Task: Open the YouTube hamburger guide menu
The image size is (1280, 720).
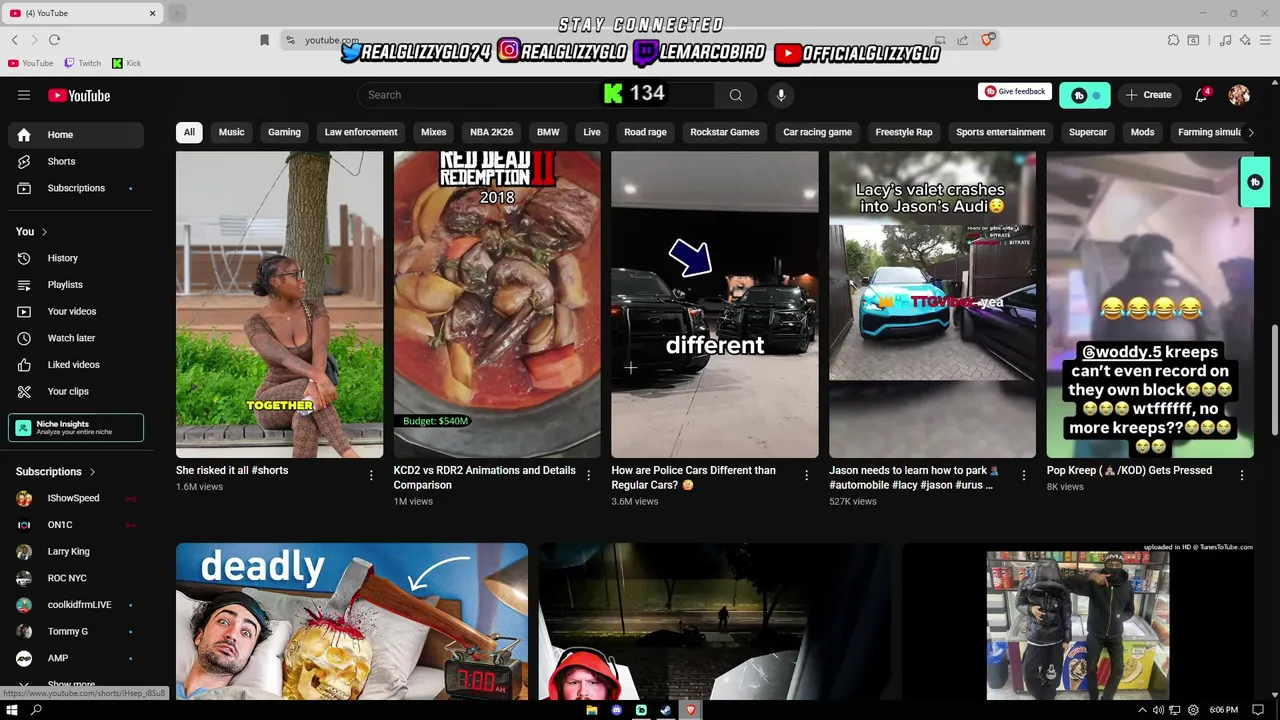Action: (x=24, y=95)
